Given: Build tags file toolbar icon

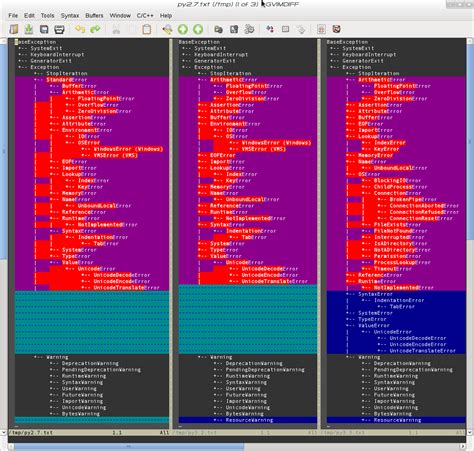Looking at the screenshot, I should click(x=285, y=29).
